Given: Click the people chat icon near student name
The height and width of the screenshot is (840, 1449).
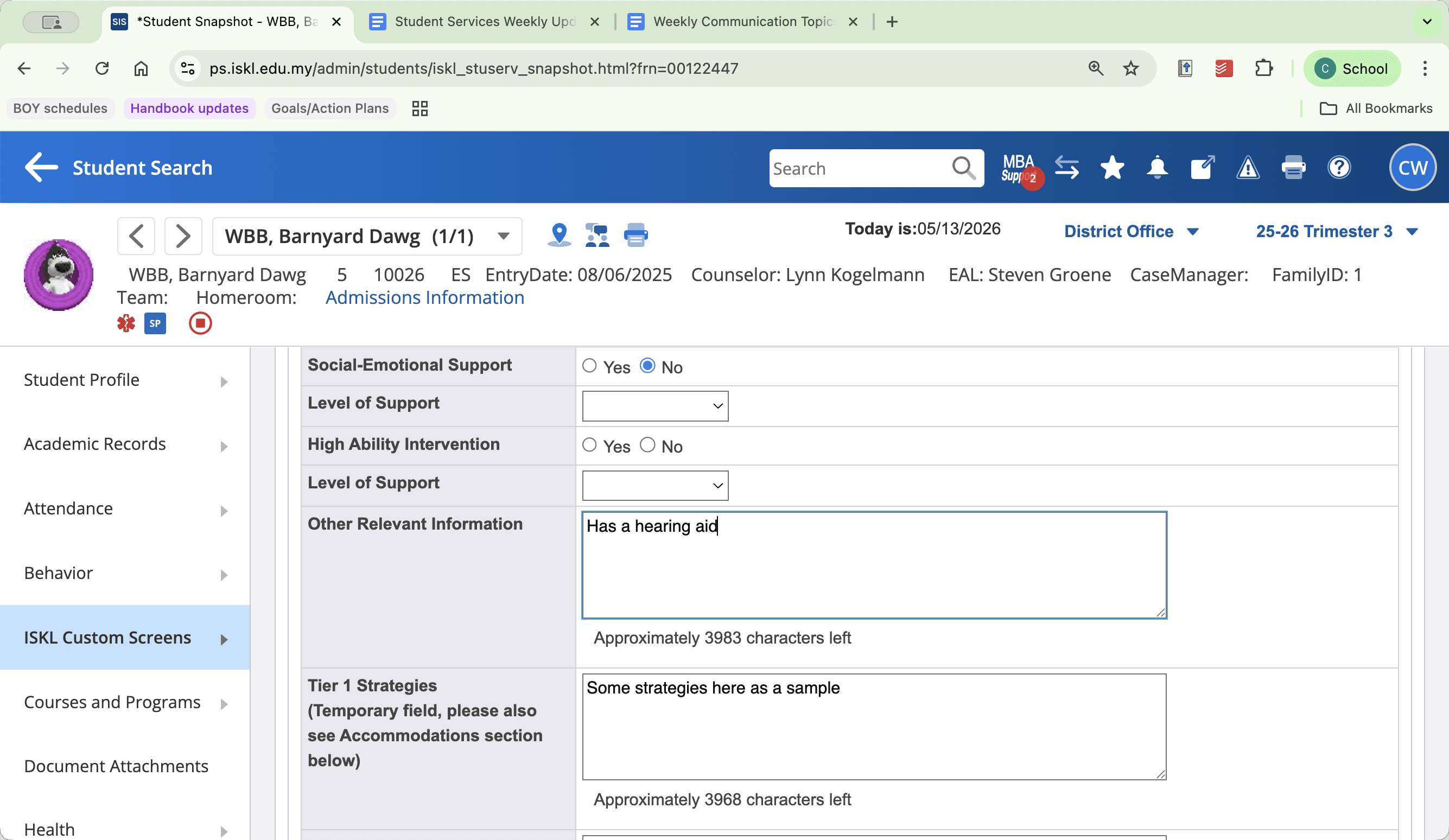Looking at the screenshot, I should click(x=597, y=235).
